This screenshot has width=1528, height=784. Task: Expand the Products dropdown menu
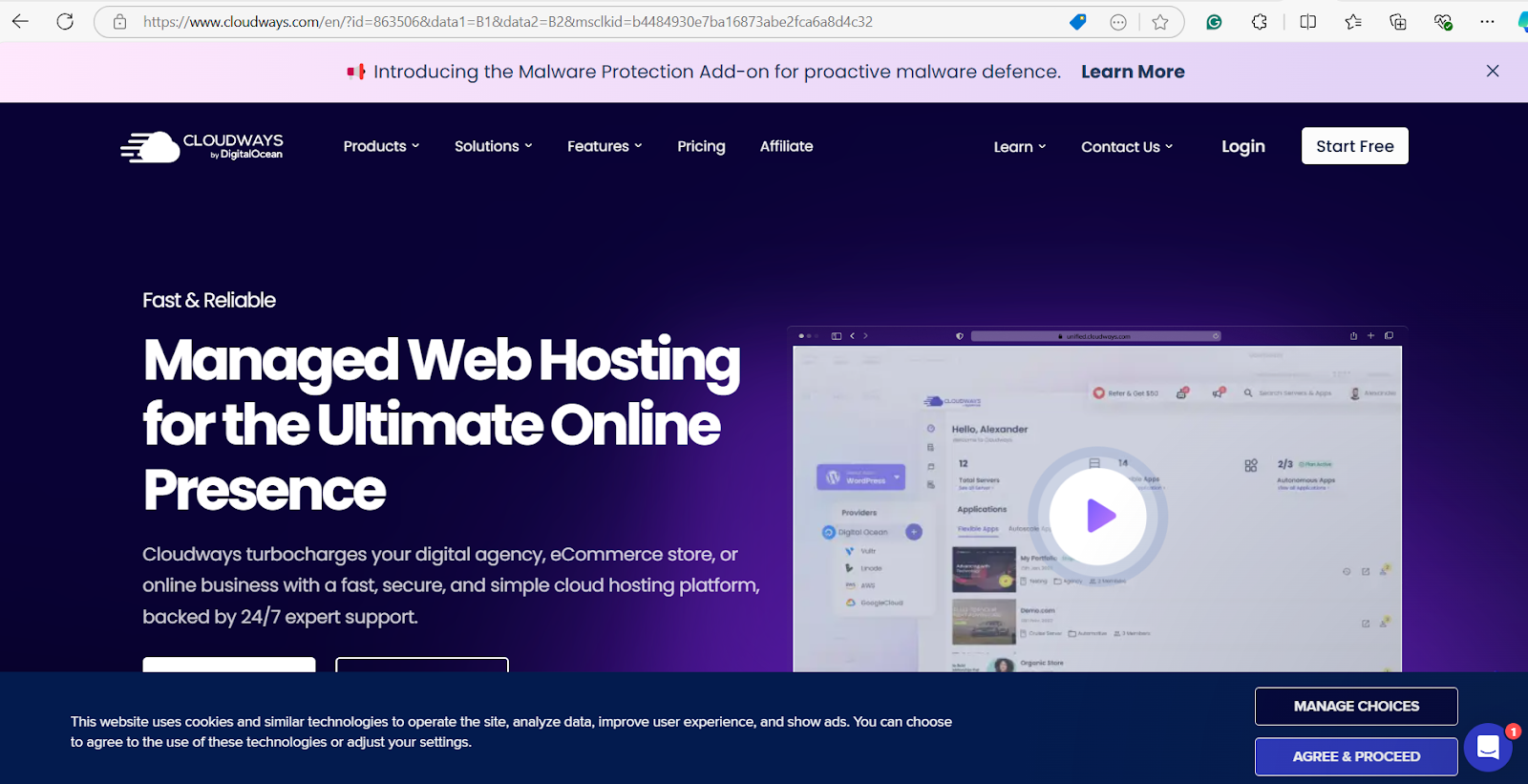coord(381,146)
